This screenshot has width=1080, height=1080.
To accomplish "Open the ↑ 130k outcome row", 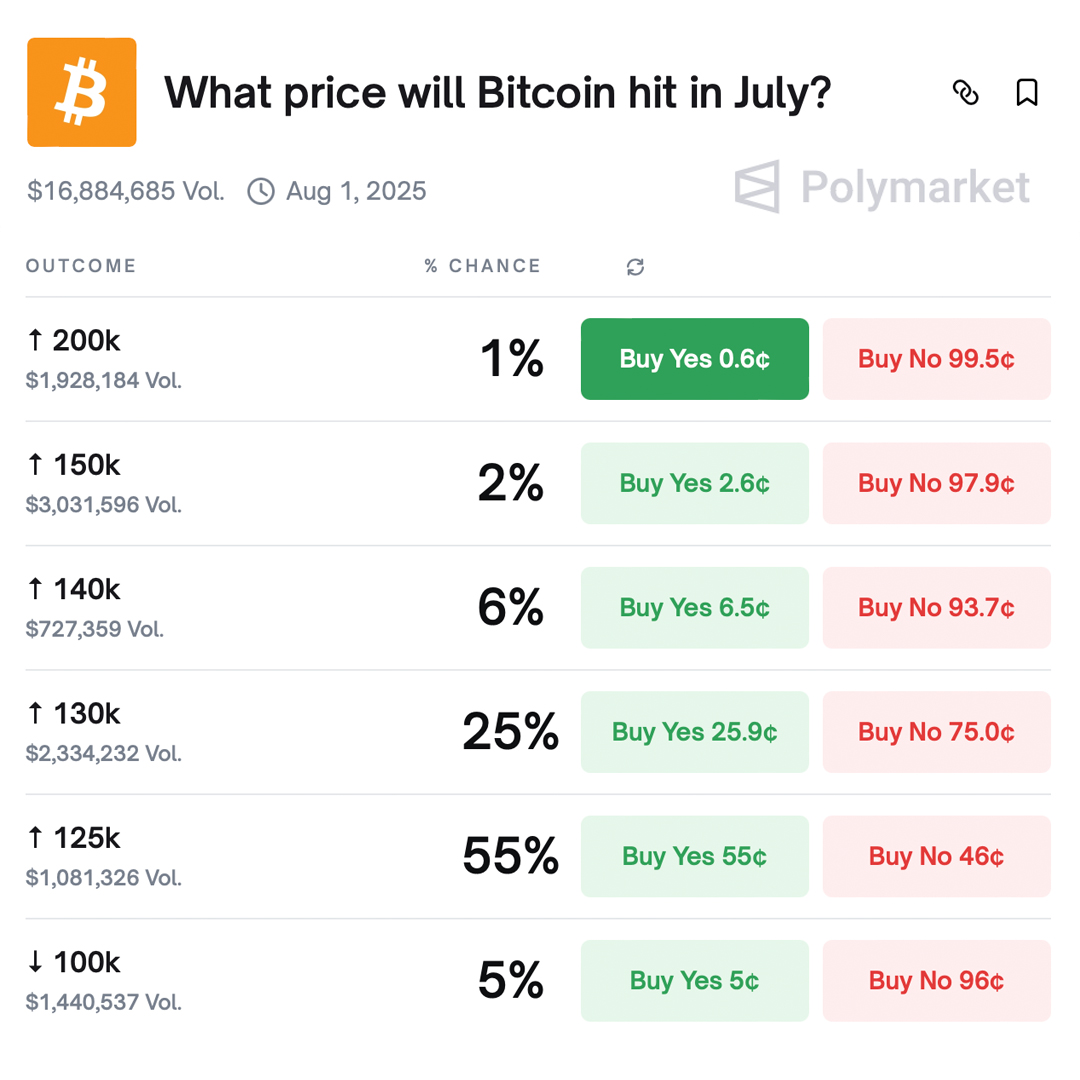I will point(538,732).
